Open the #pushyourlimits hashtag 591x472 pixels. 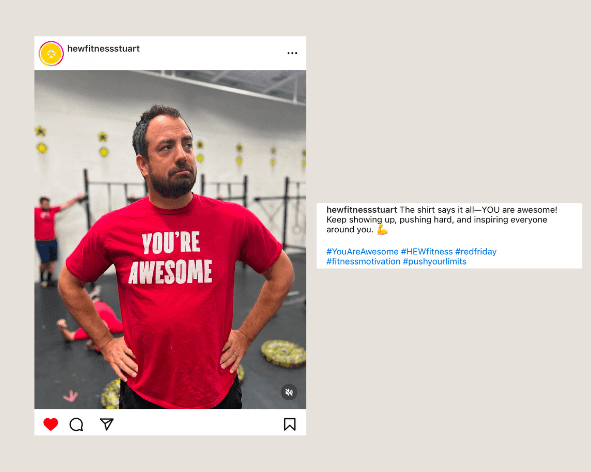(x=434, y=261)
